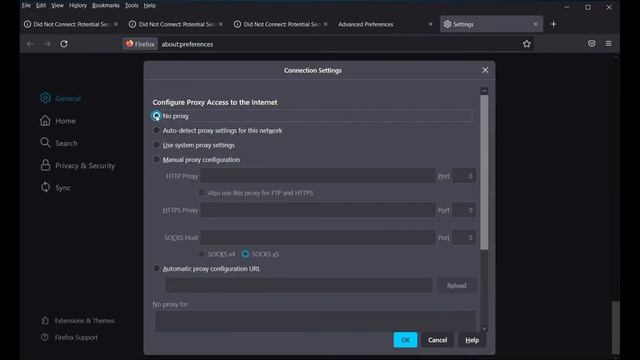Open the View menu
Screen dimensions: 640x360
(x=57, y=5)
